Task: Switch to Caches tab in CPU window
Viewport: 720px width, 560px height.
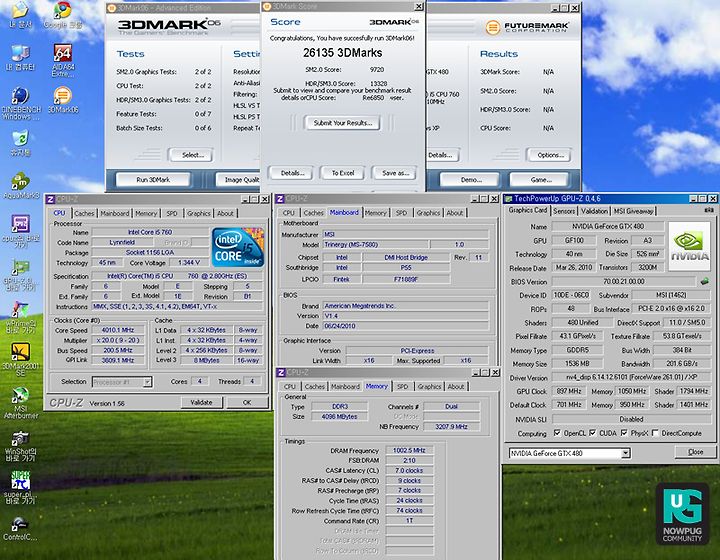Action: click(x=84, y=213)
